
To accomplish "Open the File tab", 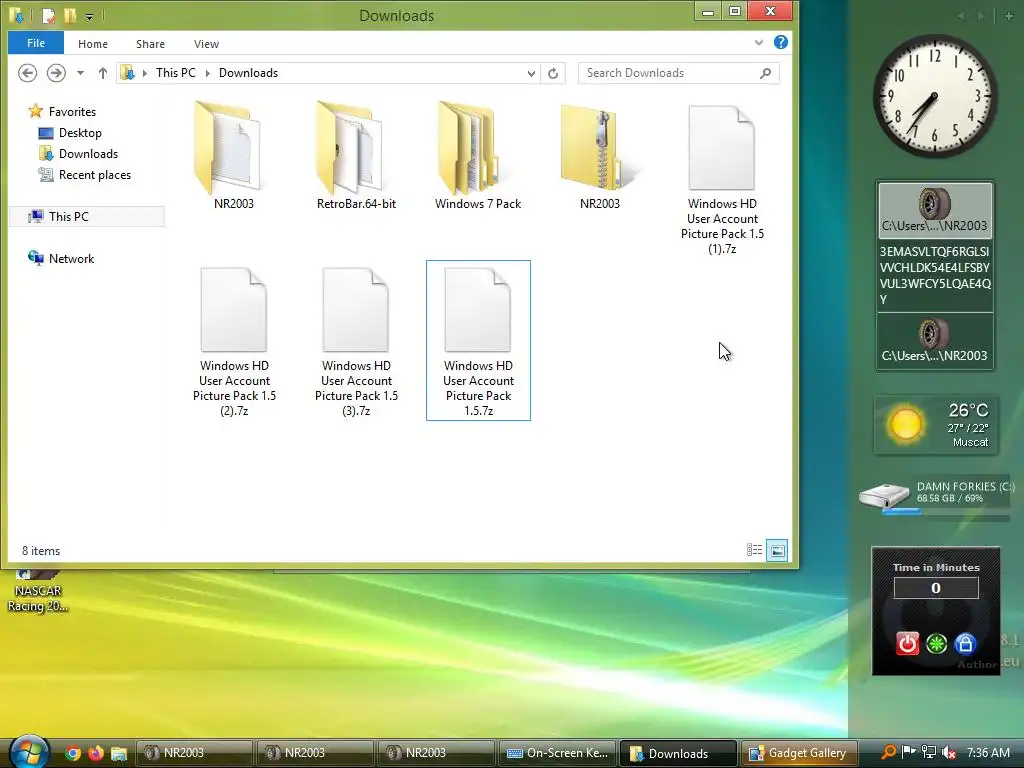I will click(x=36, y=43).
